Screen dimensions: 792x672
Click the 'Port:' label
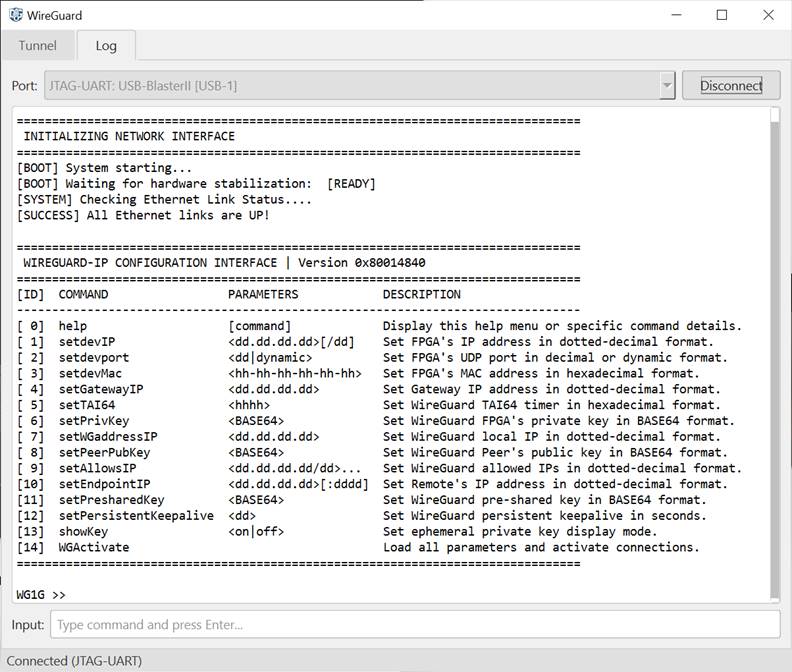(x=25, y=85)
